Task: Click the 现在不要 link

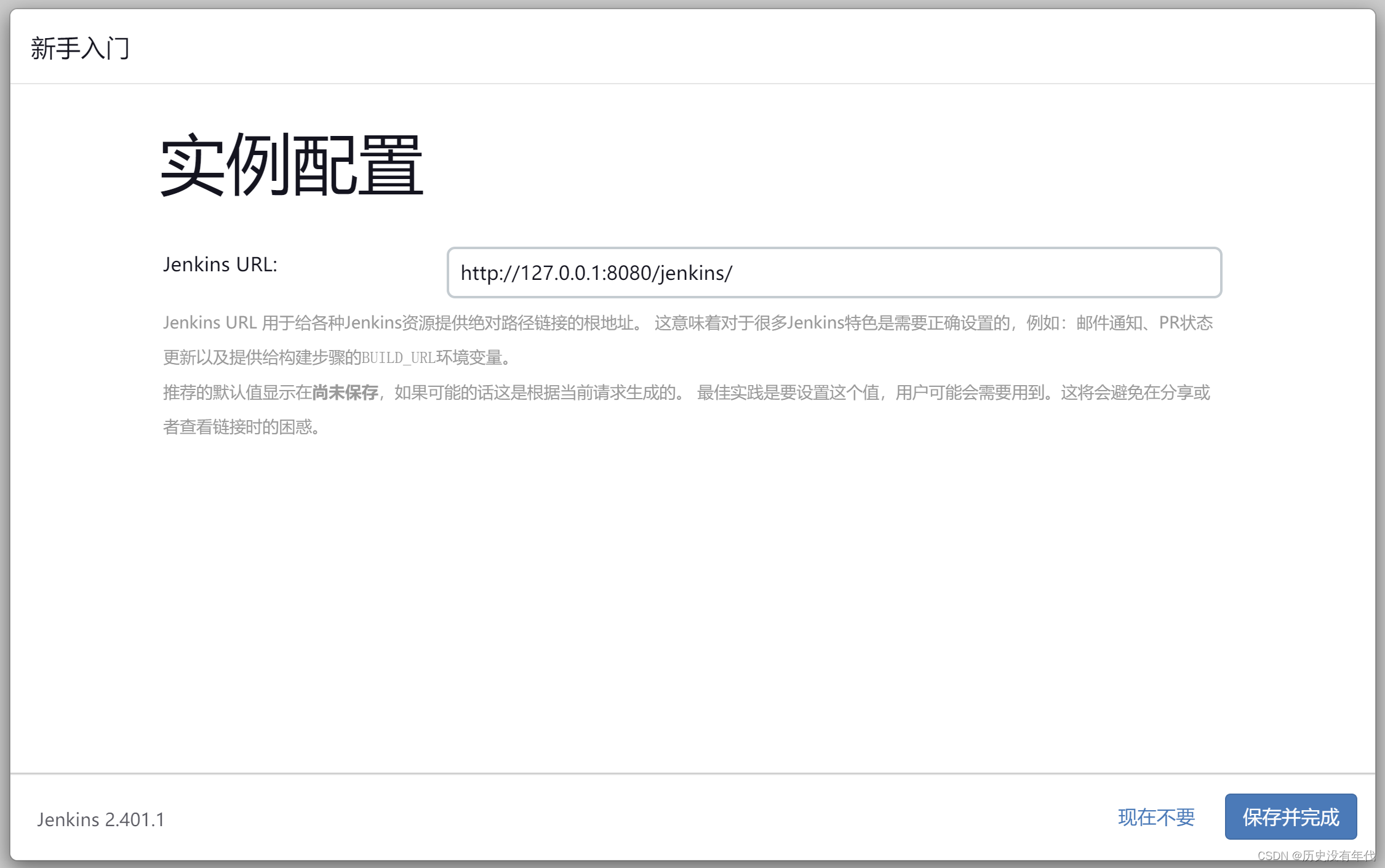Action: point(1155,817)
